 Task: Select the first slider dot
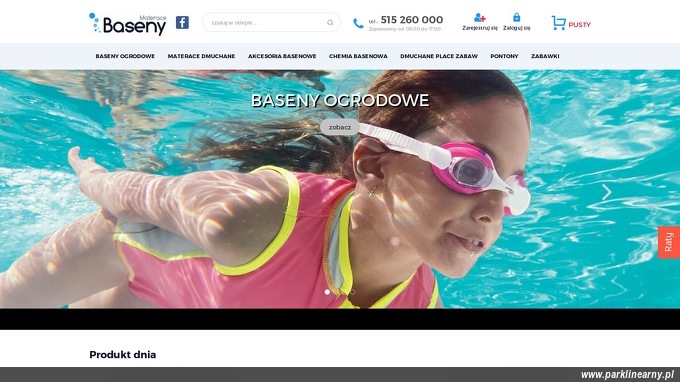pos(327,292)
